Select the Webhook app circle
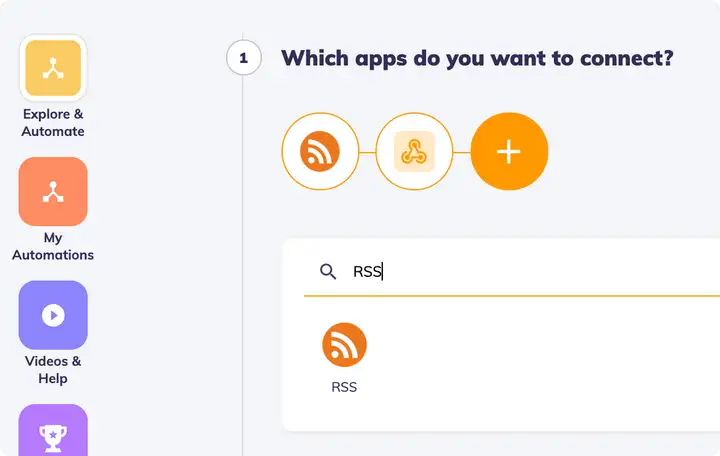Image resolution: width=720 pixels, height=456 pixels. tap(415, 151)
